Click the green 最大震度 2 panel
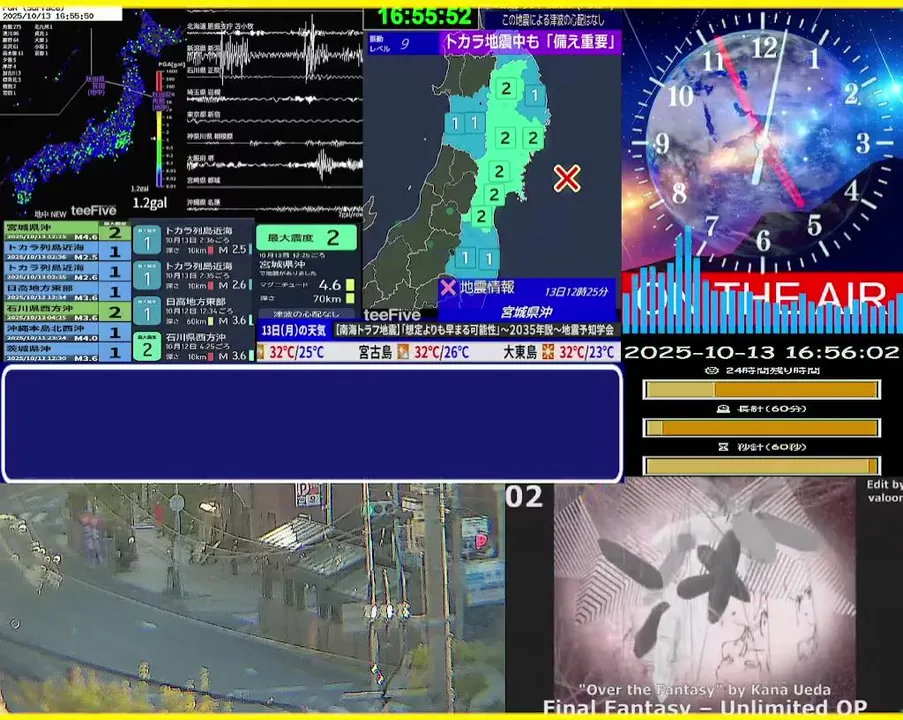The width and height of the screenshot is (903, 720). [x=306, y=237]
